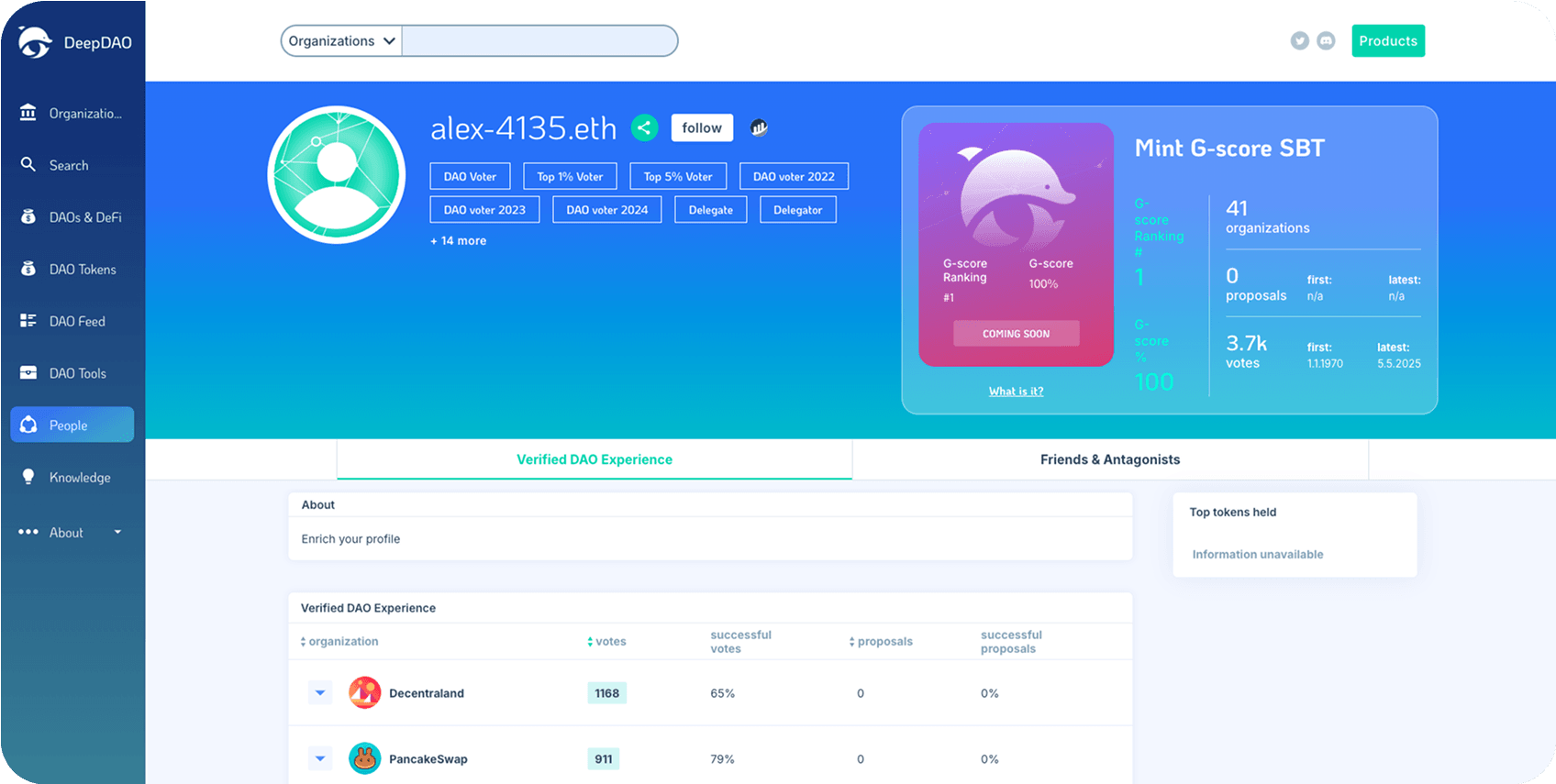Open the Organizations search-type dropdown

341,41
